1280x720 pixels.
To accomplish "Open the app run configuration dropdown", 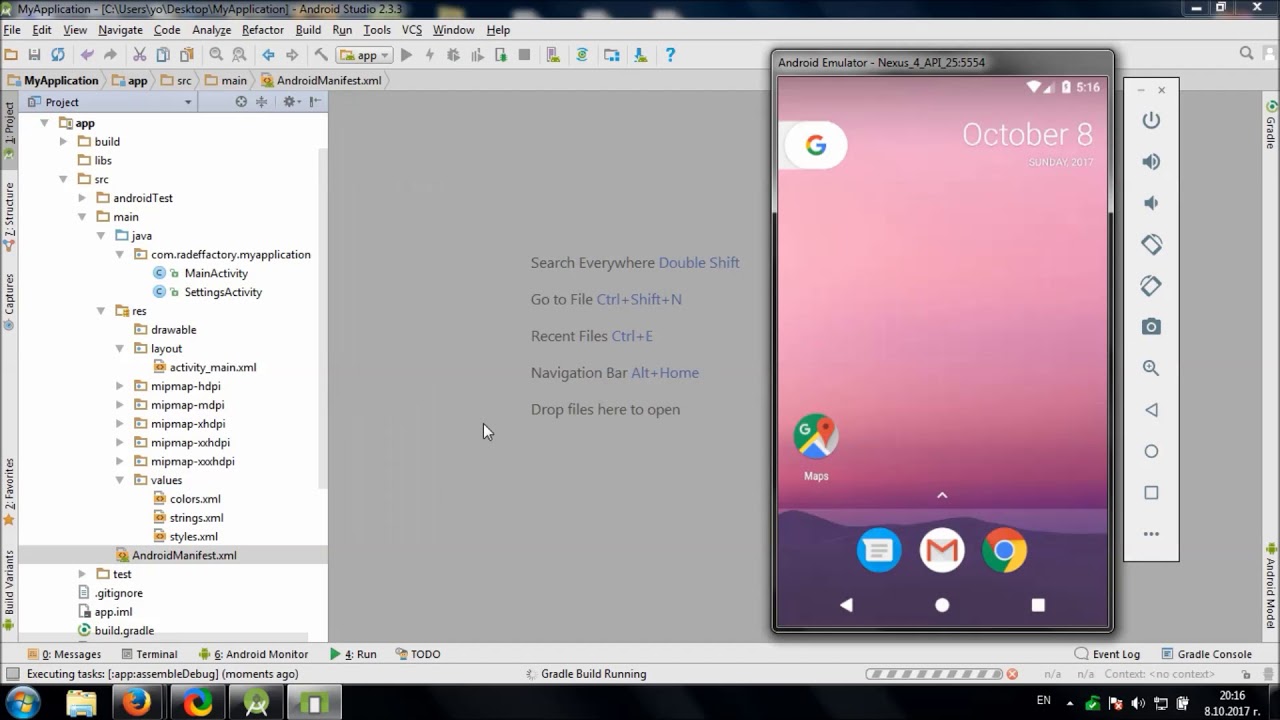I will coord(364,56).
